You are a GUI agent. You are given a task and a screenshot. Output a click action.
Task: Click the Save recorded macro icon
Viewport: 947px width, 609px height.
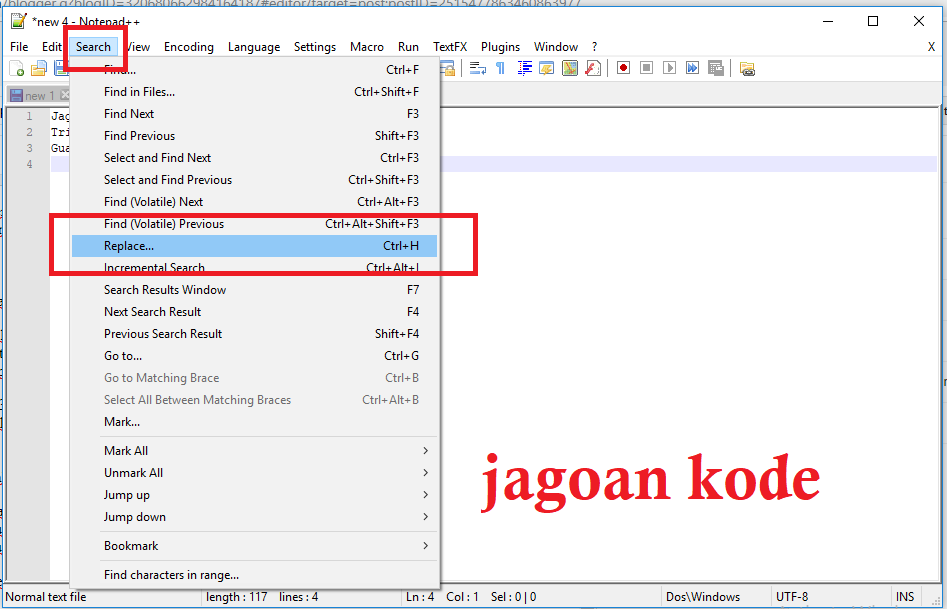[716, 68]
